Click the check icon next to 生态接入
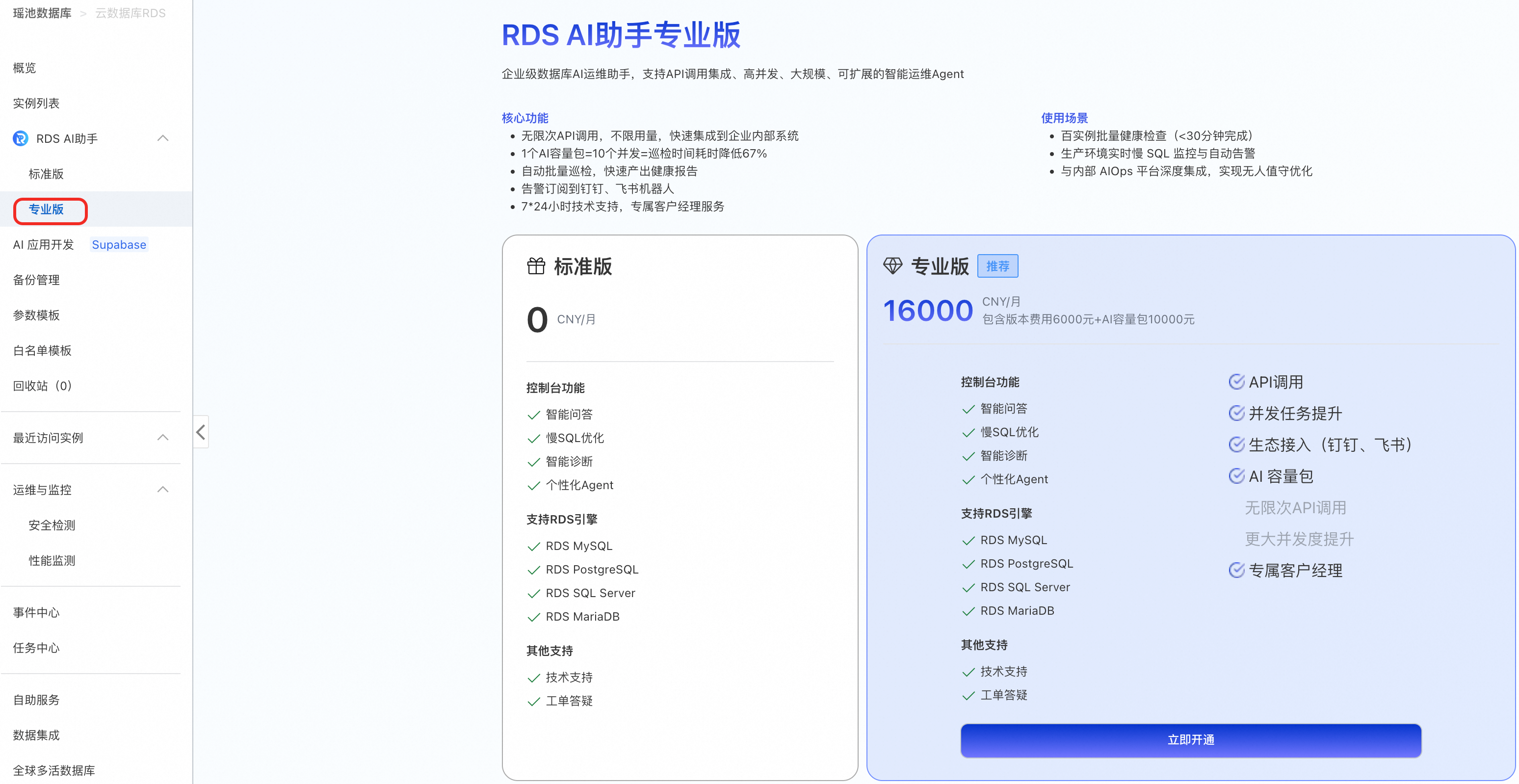Screen dimensions: 1519x784 [x=1236, y=444]
